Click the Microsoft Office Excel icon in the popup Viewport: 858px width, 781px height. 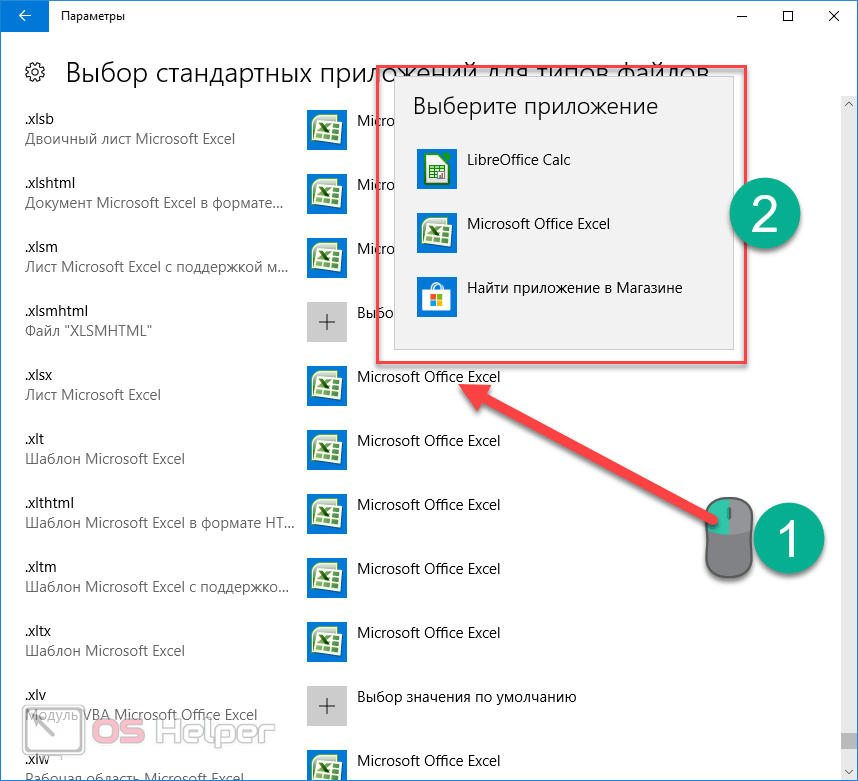437,233
